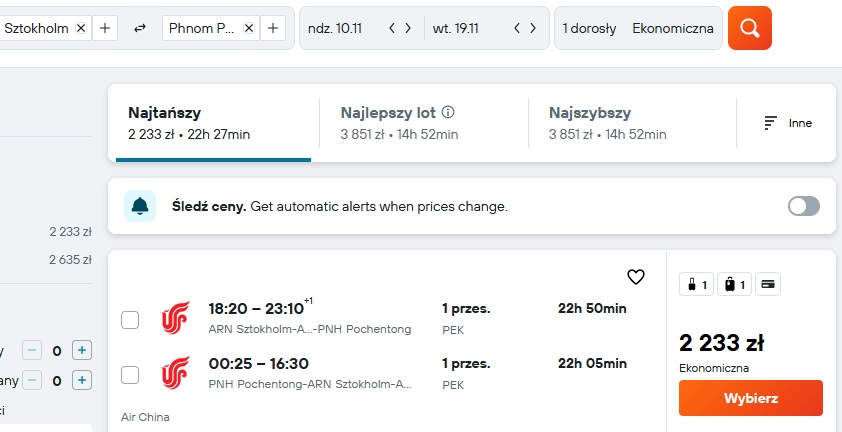Click the Sztokholm origin text
The height and width of the screenshot is (432, 842).
coord(36,28)
